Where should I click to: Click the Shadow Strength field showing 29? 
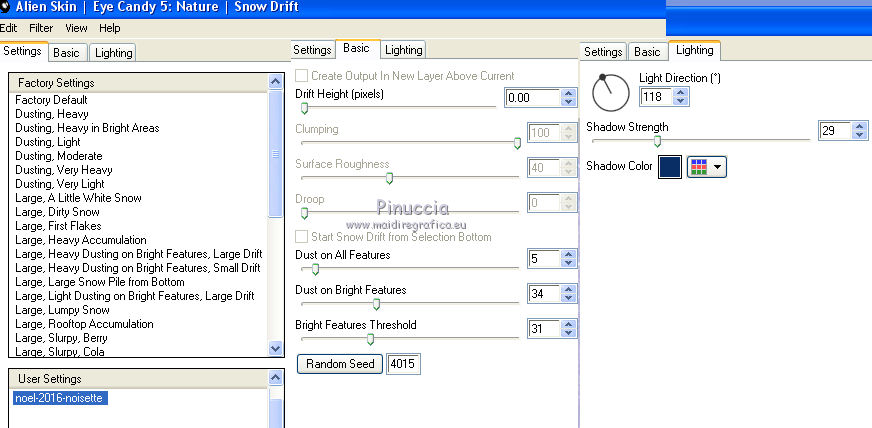pos(835,131)
